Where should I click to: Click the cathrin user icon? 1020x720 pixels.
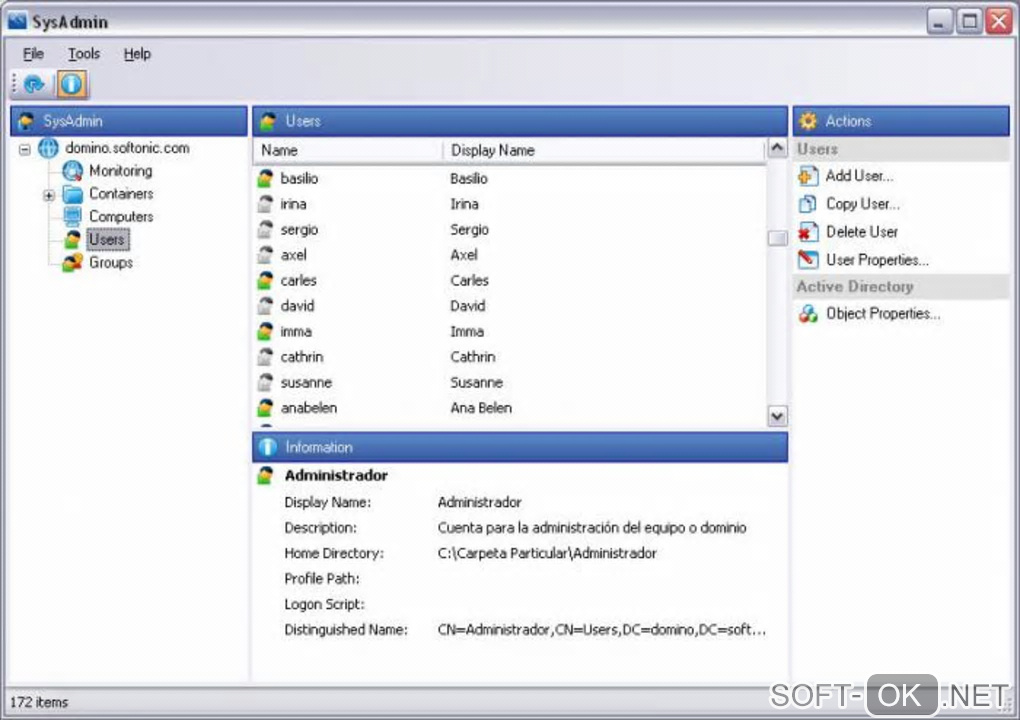click(265, 356)
